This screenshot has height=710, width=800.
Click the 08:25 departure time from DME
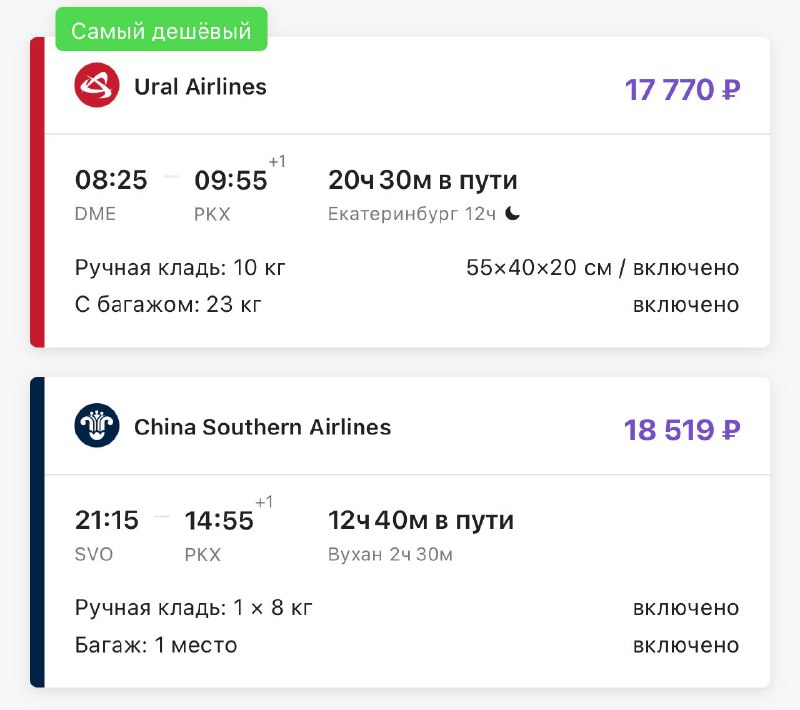111,180
